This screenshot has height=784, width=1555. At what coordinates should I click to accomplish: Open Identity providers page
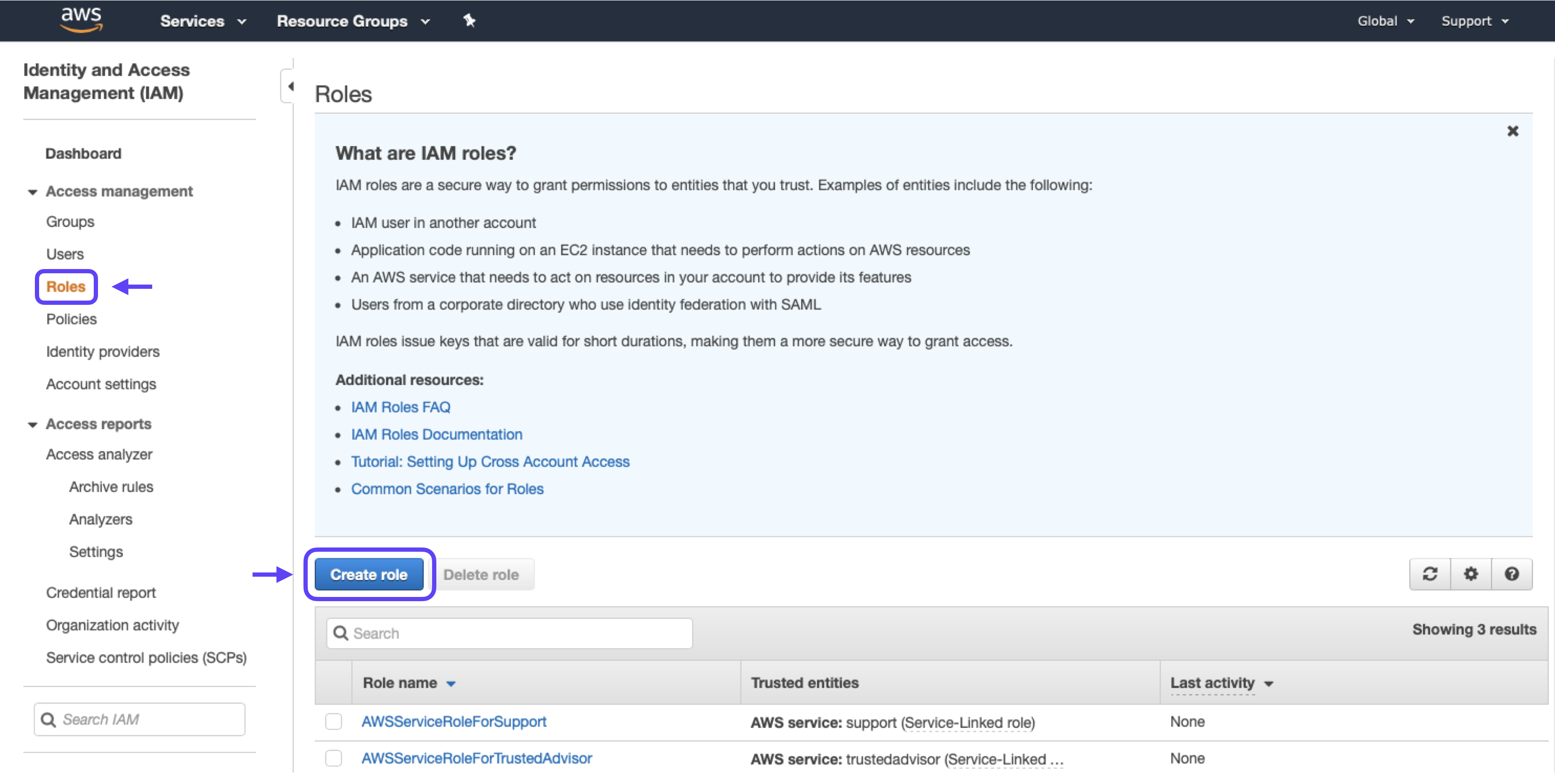103,352
